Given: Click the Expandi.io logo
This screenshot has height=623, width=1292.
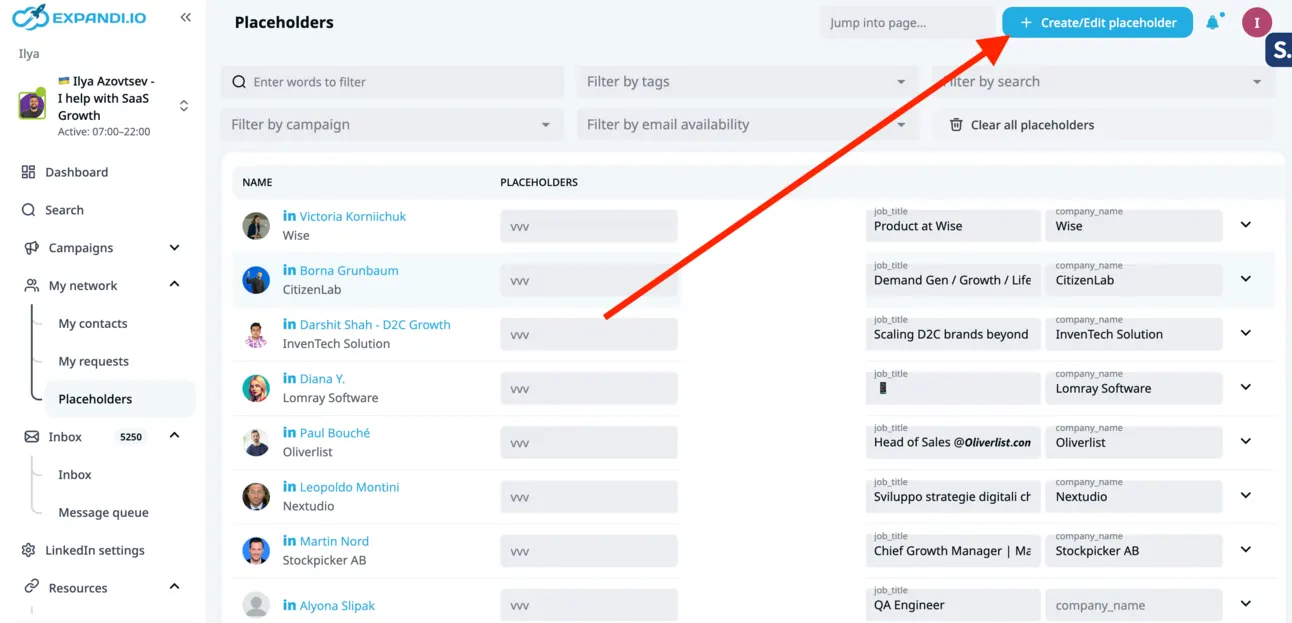Looking at the screenshot, I should point(80,17).
